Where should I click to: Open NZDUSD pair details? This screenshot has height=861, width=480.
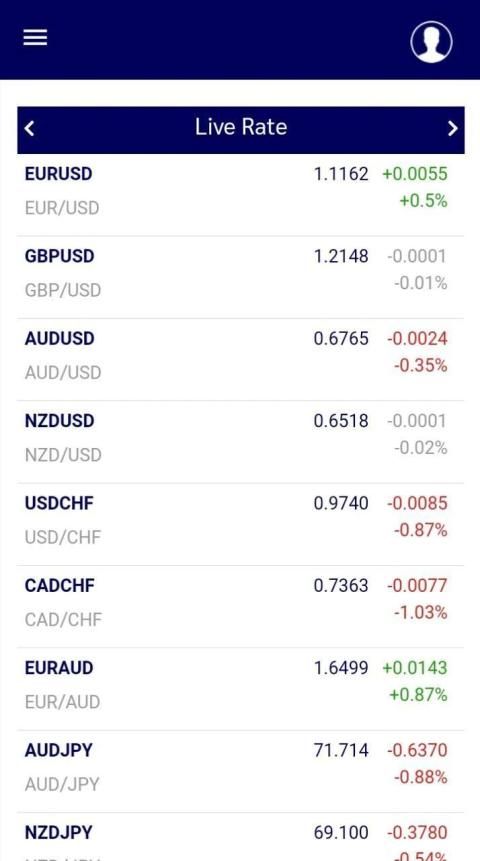point(241,442)
